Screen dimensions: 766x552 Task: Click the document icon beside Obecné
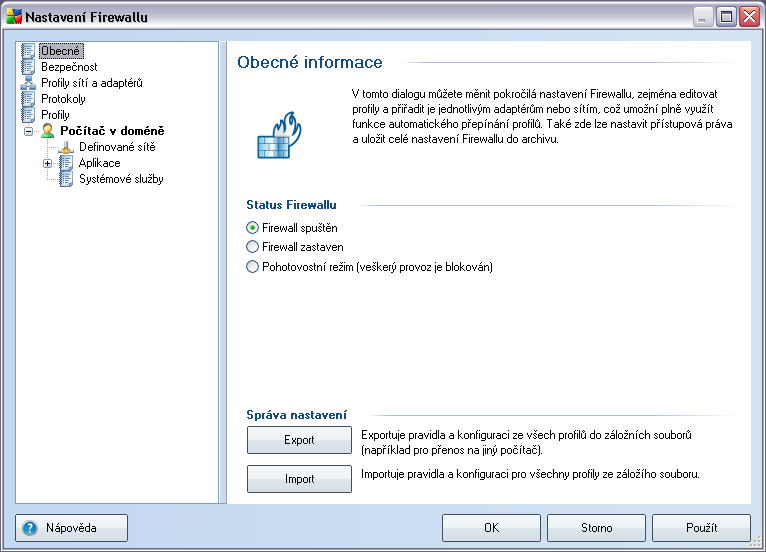click(28, 51)
